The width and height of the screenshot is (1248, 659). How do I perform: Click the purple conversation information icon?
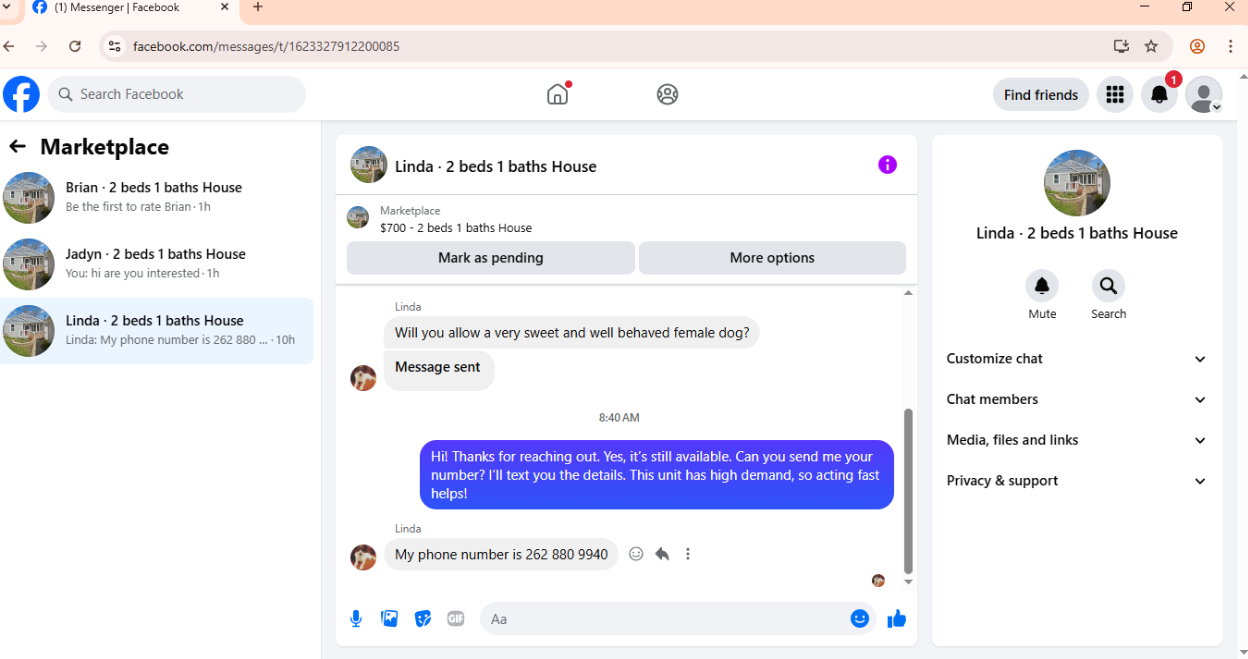(x=887, y=165)
